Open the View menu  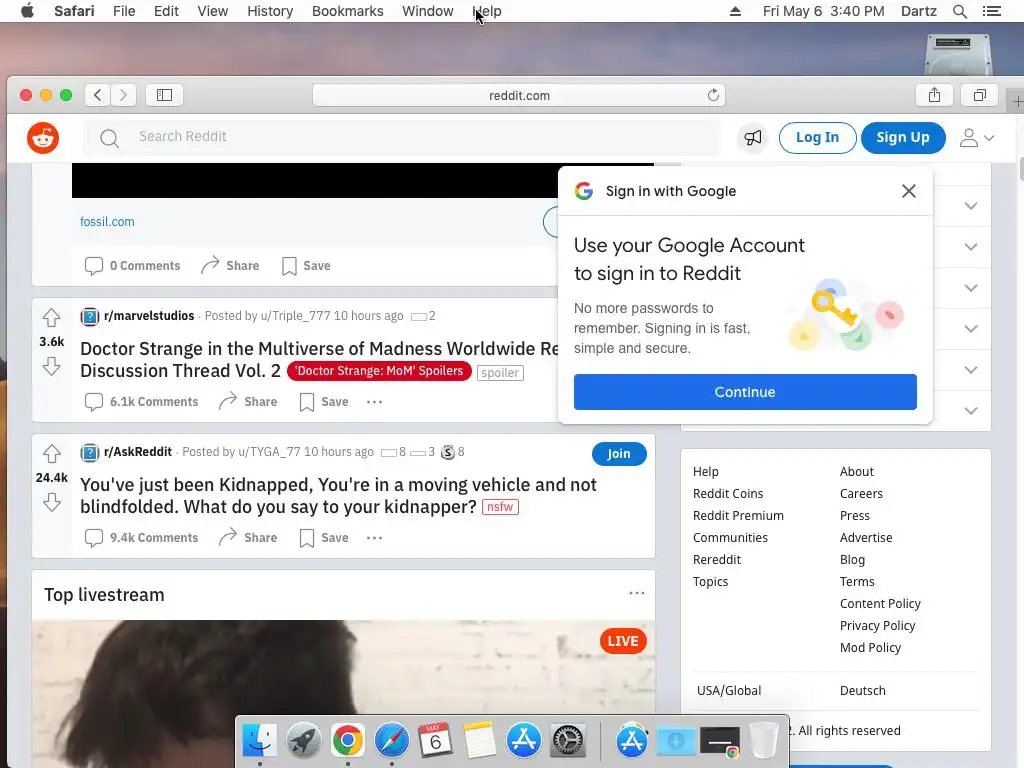[213, 11]
